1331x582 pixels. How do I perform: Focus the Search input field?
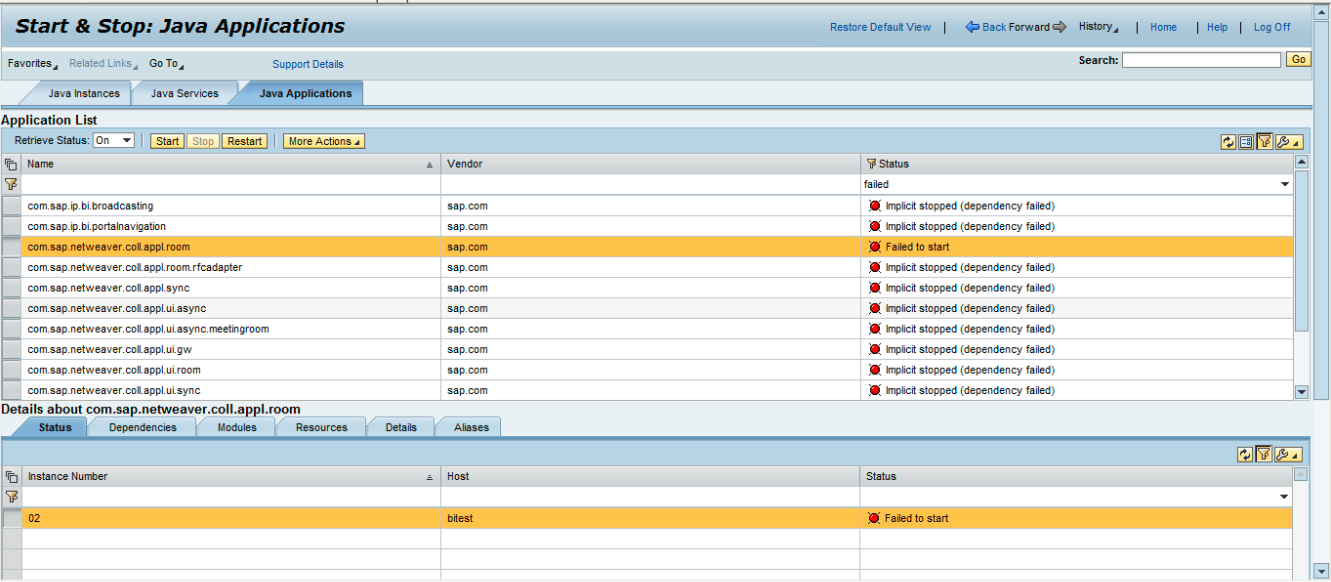(1201, 60)
